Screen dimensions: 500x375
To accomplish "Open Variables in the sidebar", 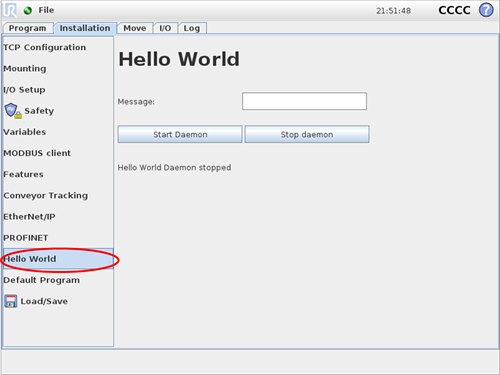I will (x=58, y=132).
